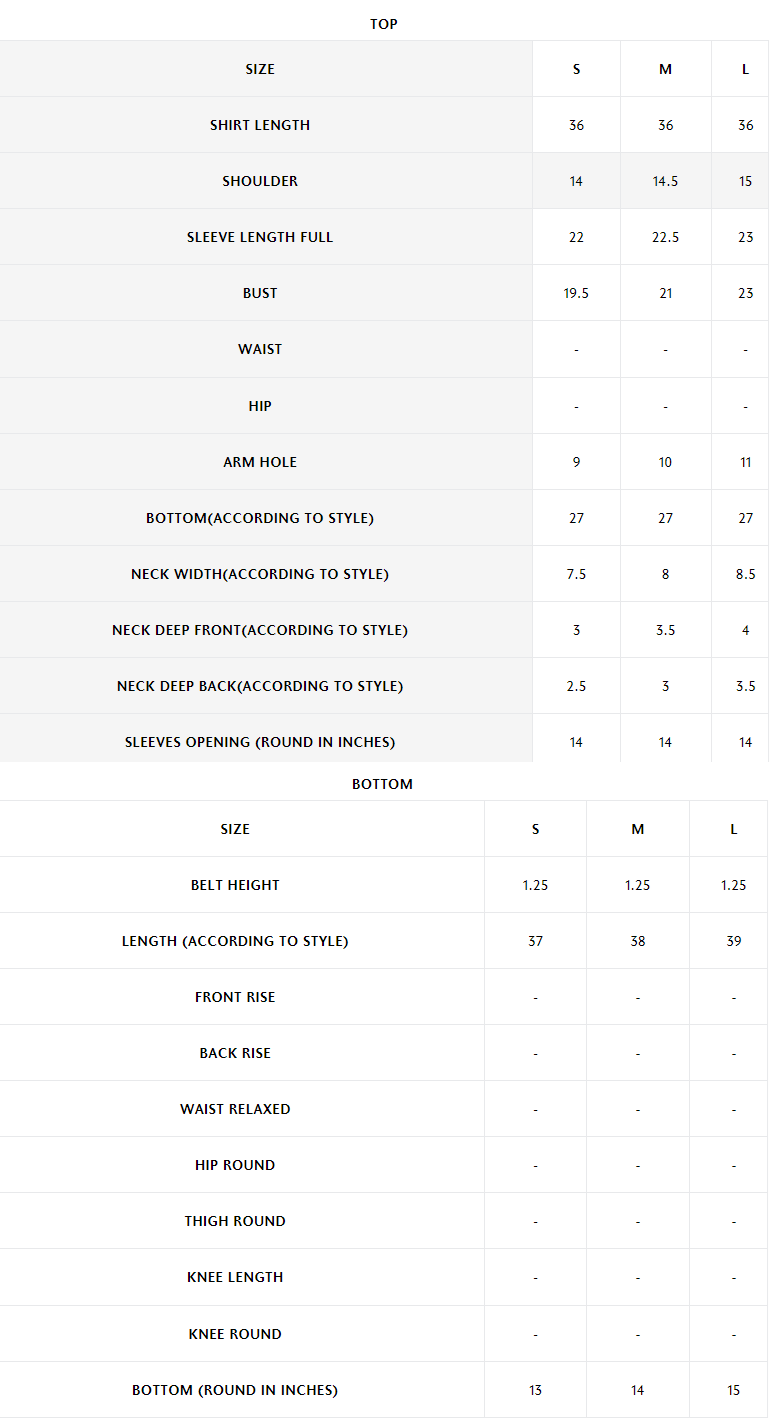Click the FRONT RISE row label
Image resolution: width=779 pixels, height=1426 pixels.
coord(235,997)
